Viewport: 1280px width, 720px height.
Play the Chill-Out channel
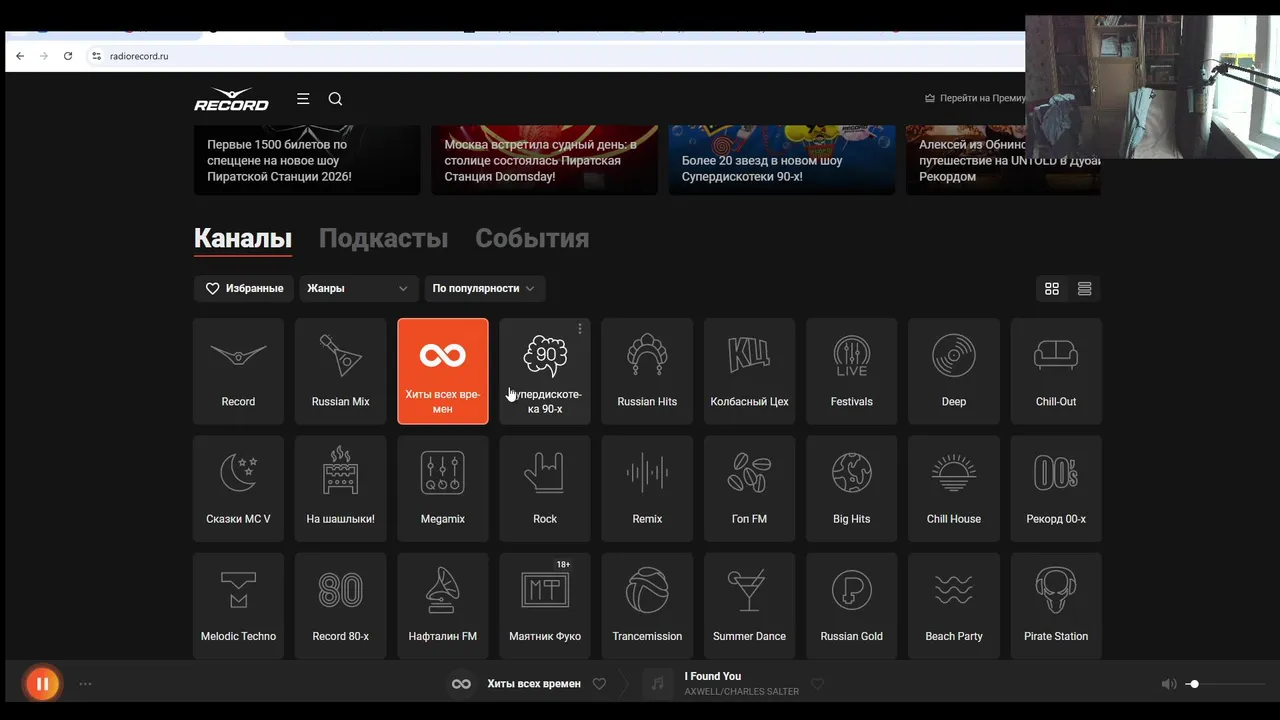point(1056,371)
